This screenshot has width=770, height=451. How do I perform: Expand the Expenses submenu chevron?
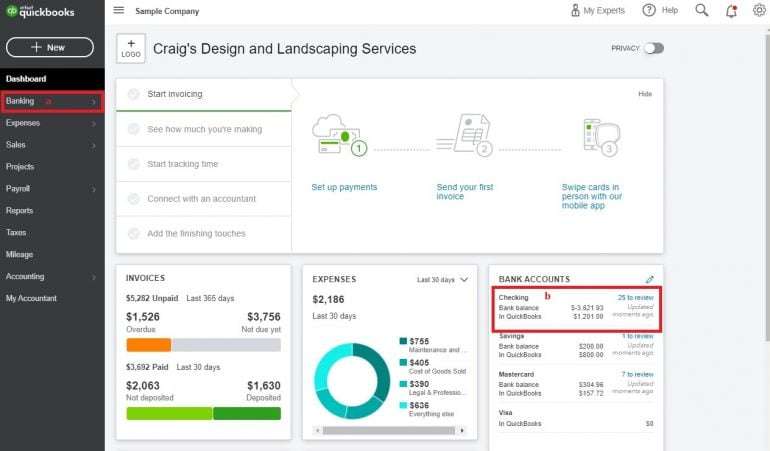coord(93,123)
